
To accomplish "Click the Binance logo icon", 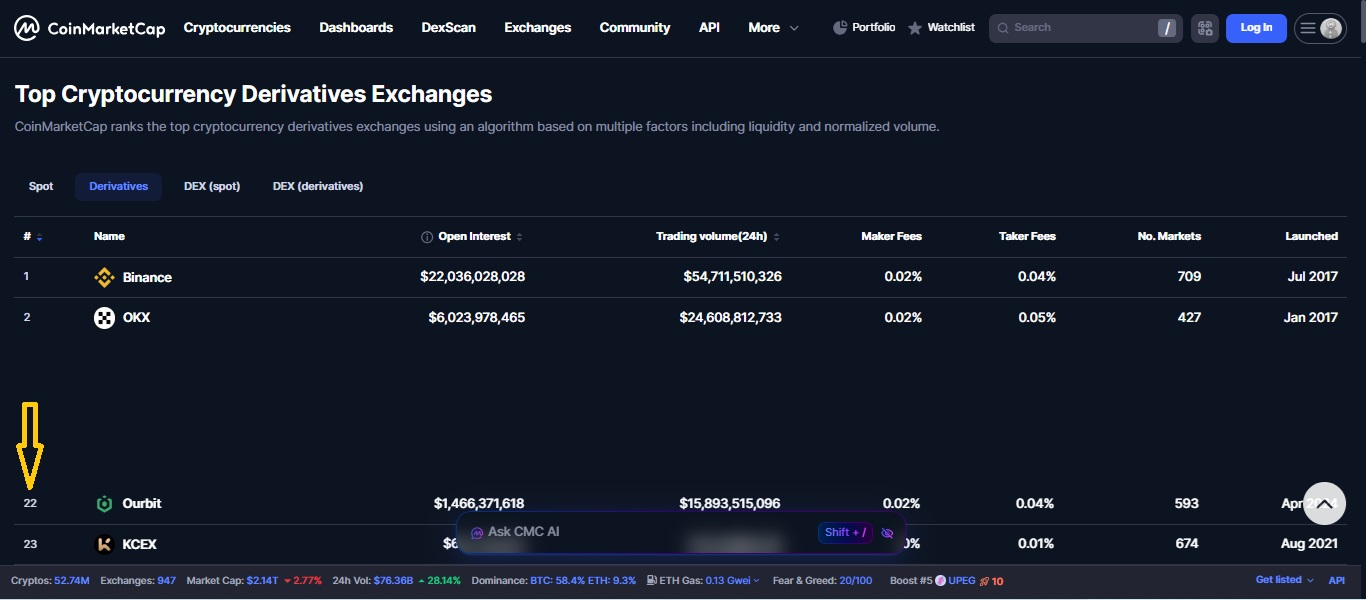I will pos(104,277).
